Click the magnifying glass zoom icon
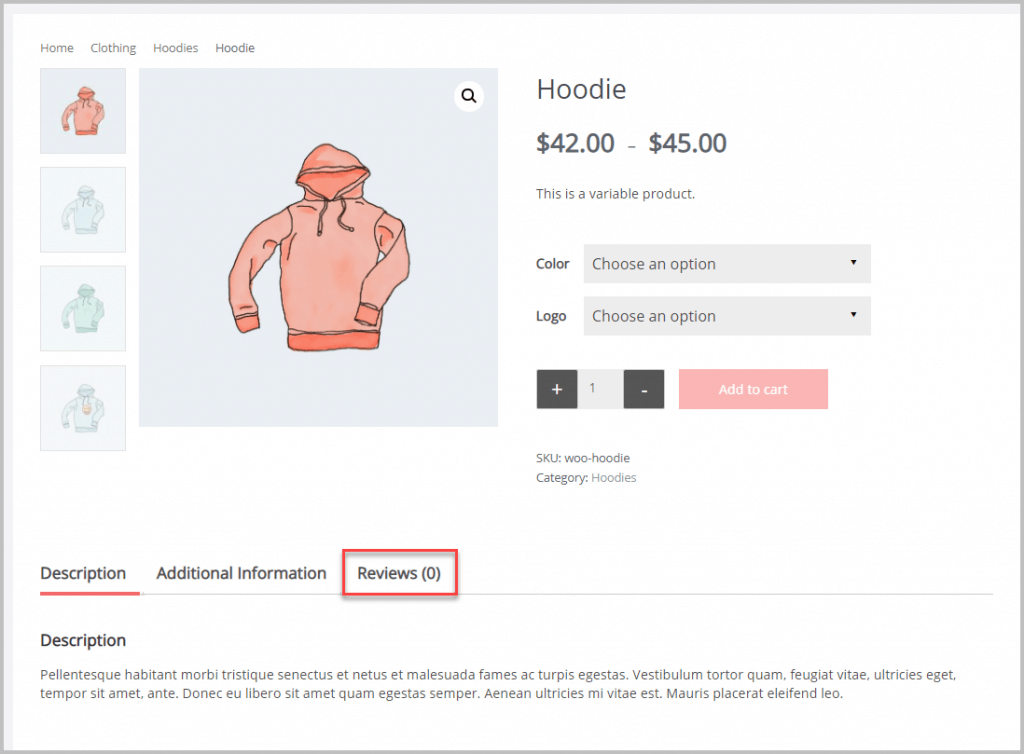Viewport: 1024px width, 754px height. [468, 95]
